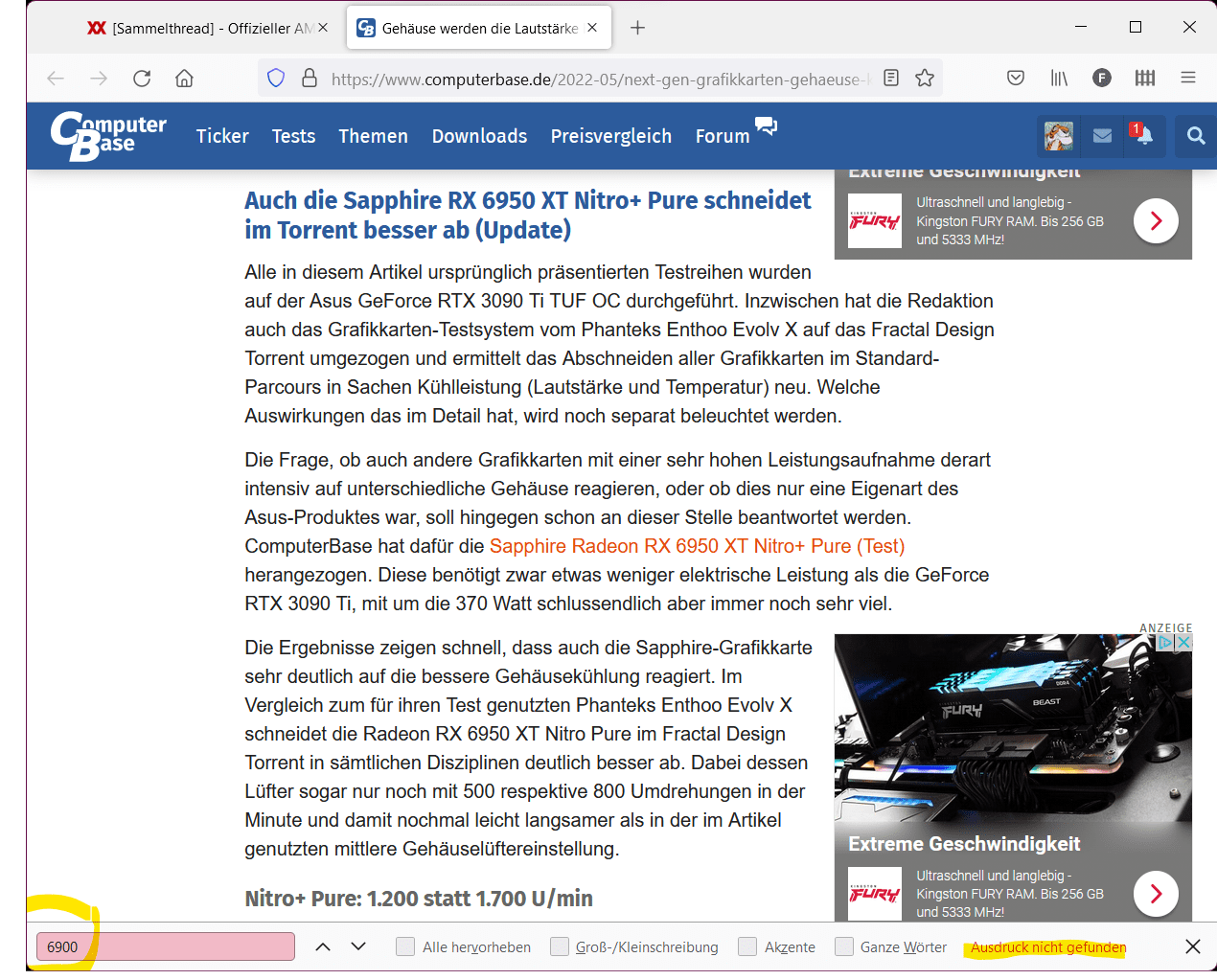This screenshot has height=980, width=1217.
Task: Click the Kingston FURY RAM ad image
Action: pos(1013,728)
